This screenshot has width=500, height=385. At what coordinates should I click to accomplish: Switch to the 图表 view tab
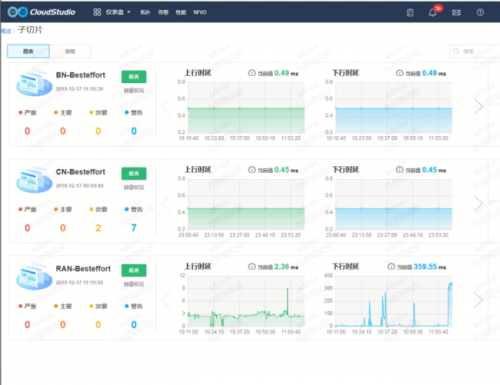click(x=29, y=51)
